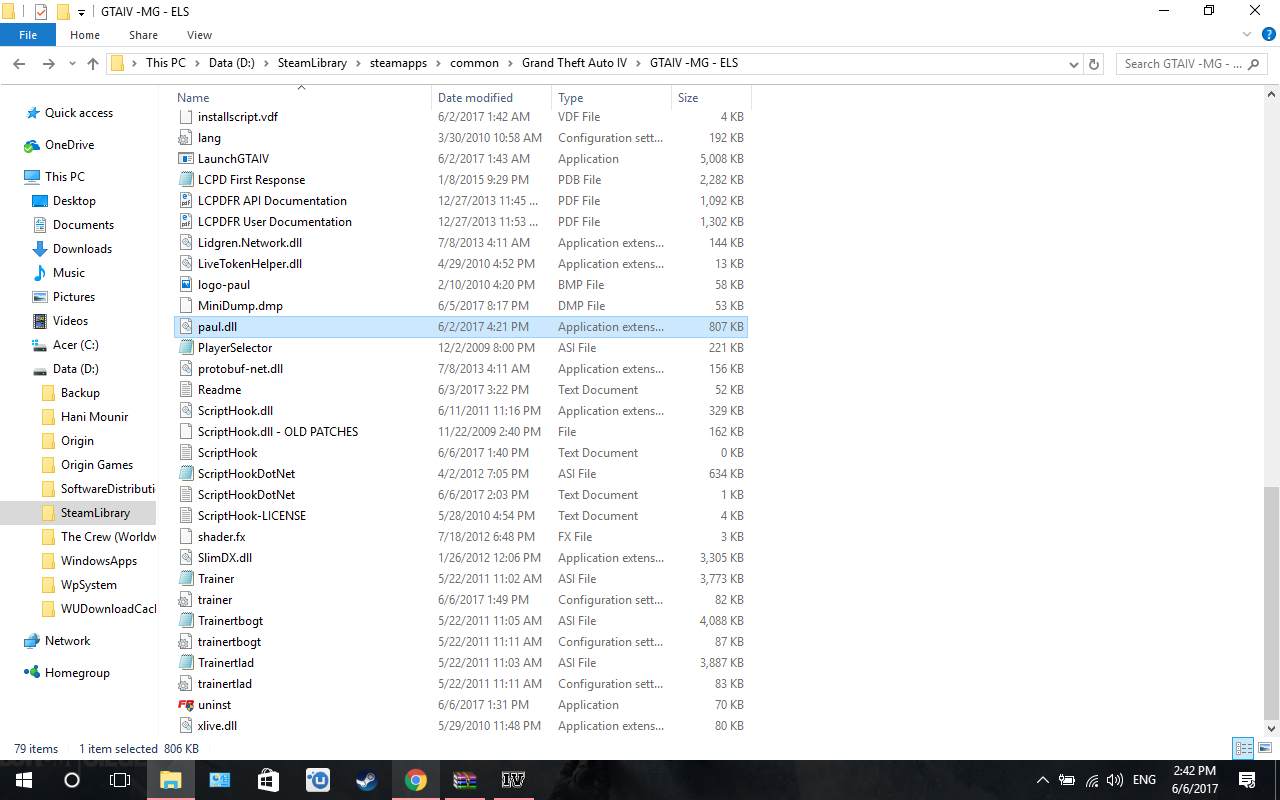Open Desktop in the navigation pane
Image resolution: width=1280 pixels, height=800 pixels.
tap(74, 201)
